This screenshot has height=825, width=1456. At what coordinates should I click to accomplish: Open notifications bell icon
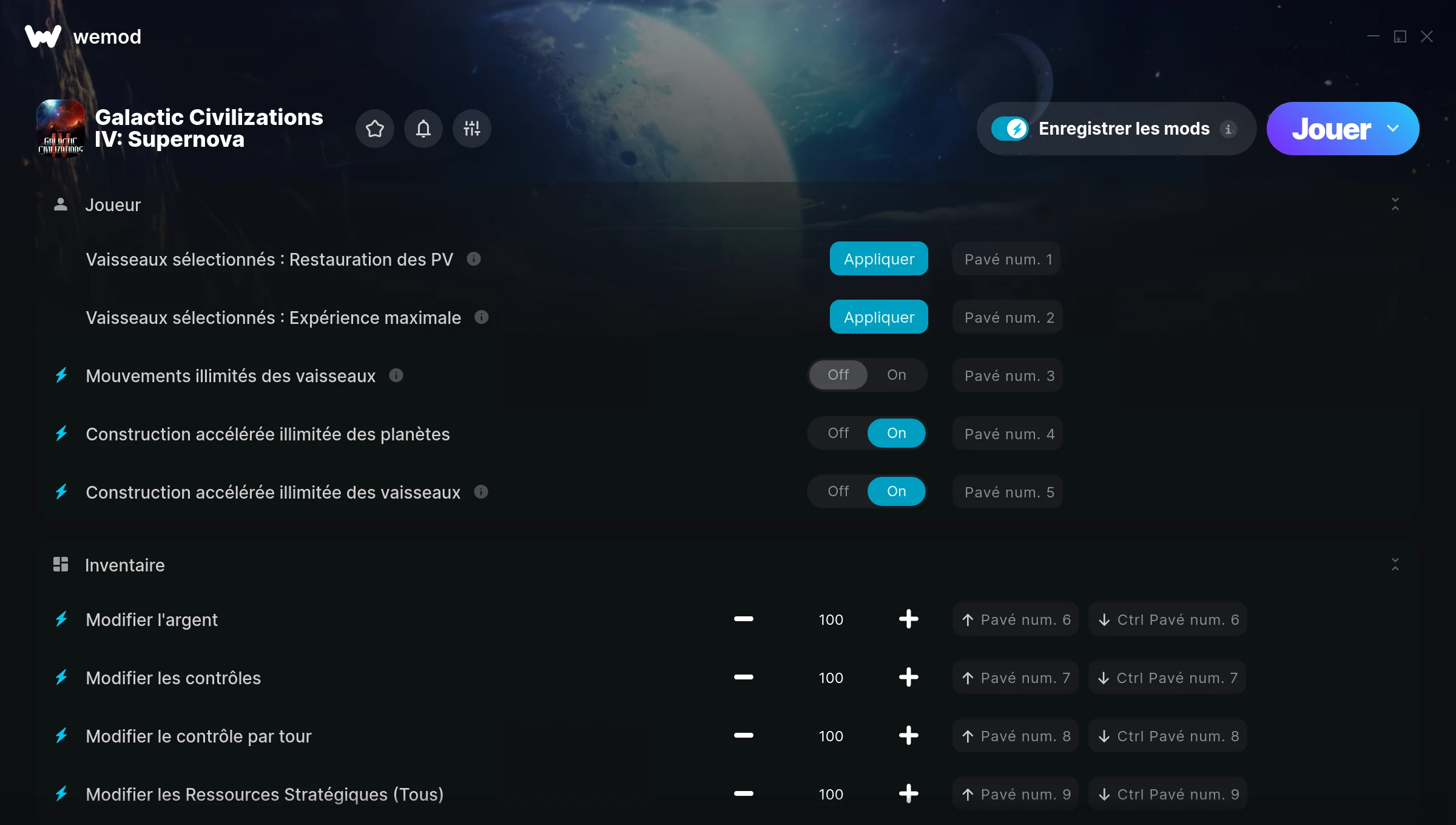[x=423, y=129]
